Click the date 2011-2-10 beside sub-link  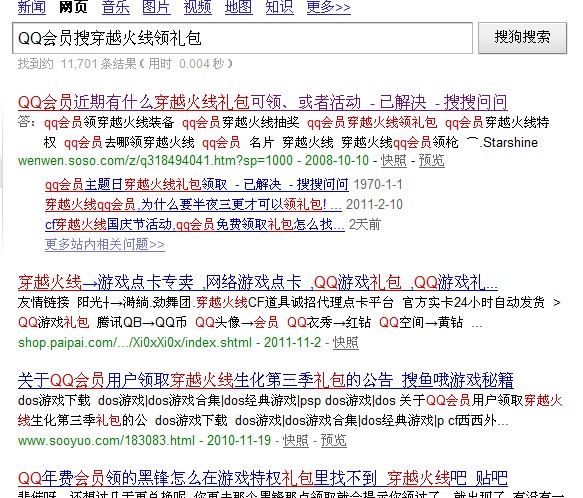tap(374, 204)
